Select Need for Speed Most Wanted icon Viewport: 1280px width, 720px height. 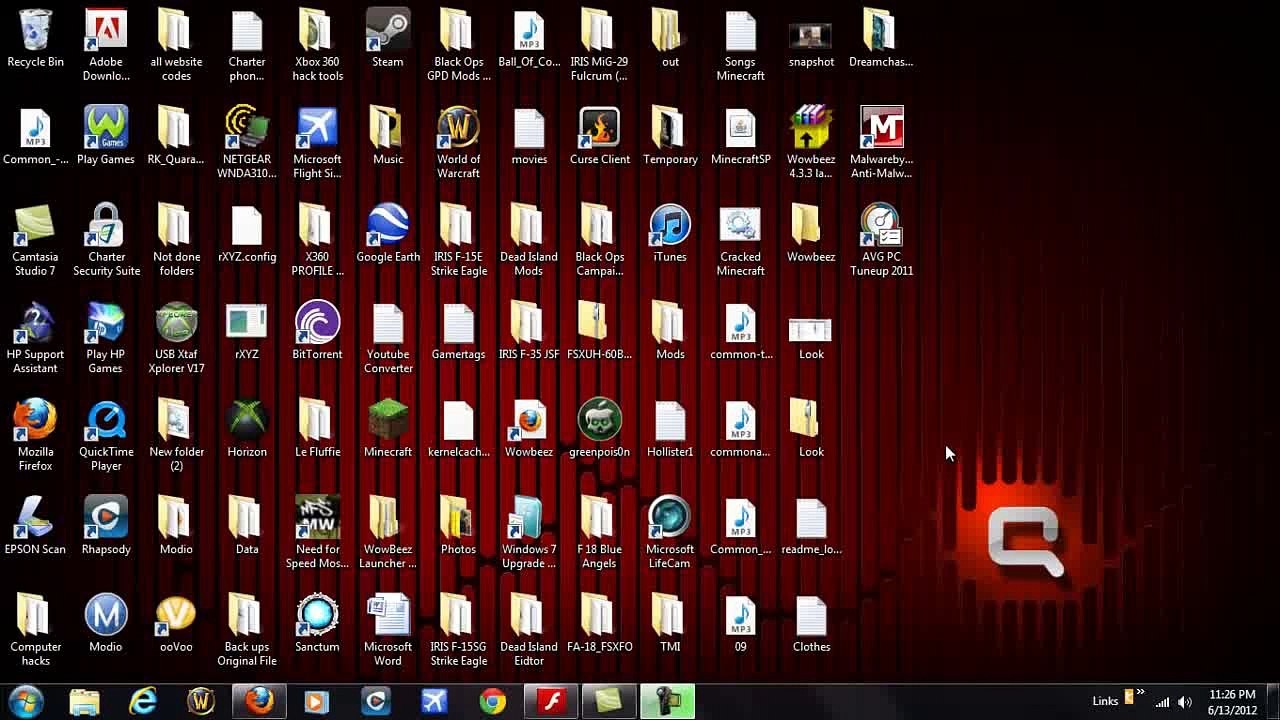317,533
